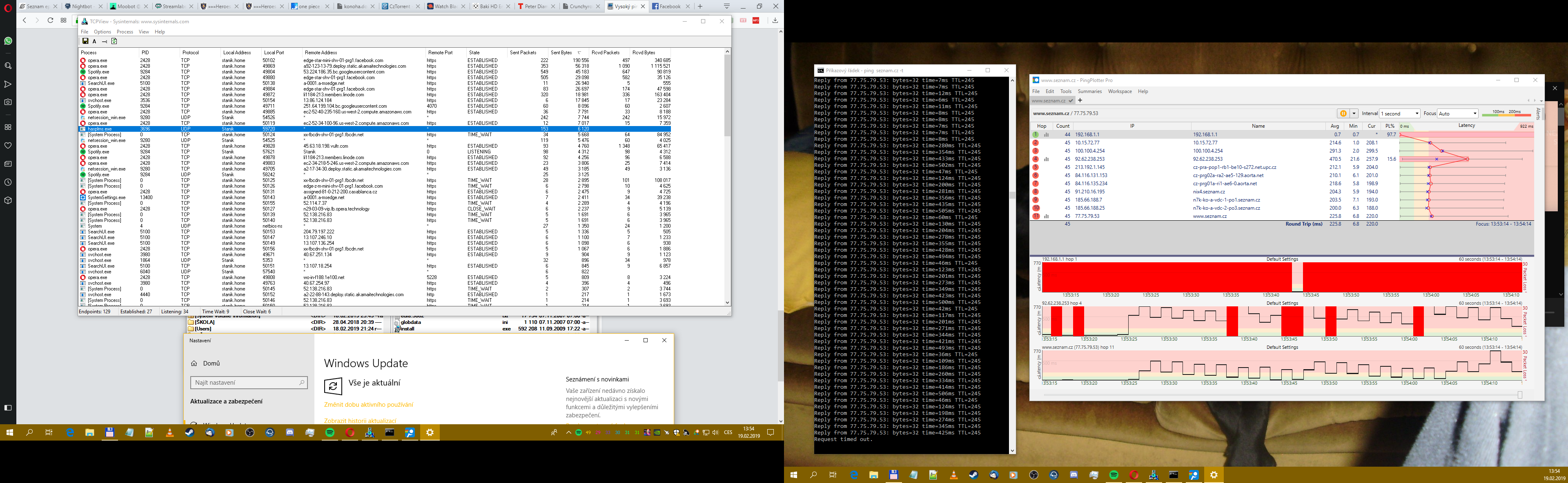Click the 'Domů' home button in settings
The image size is (1568, 483).
pos(211,363)
